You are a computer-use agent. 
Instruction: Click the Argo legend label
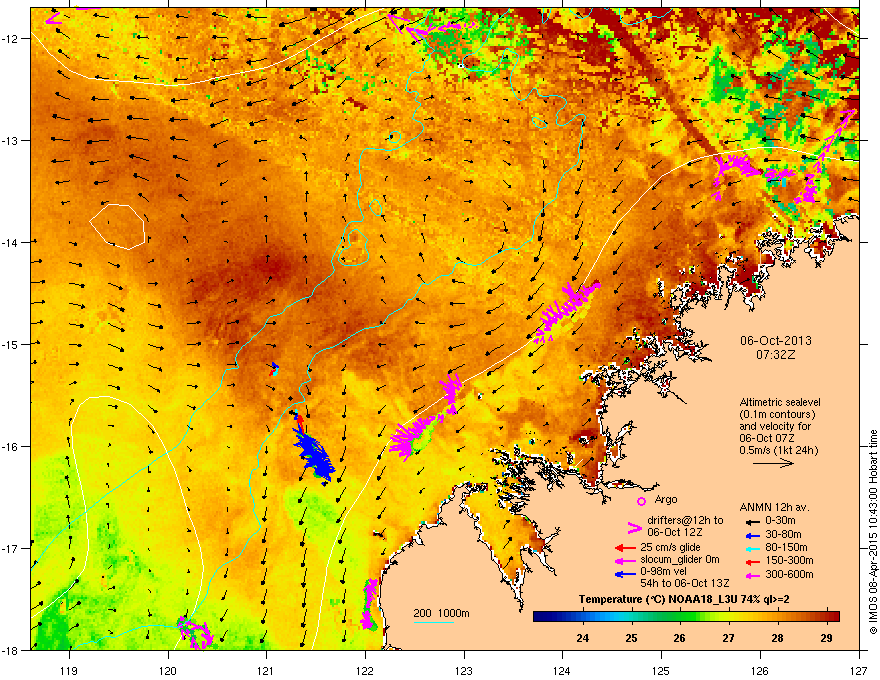(x=666, y=499)
